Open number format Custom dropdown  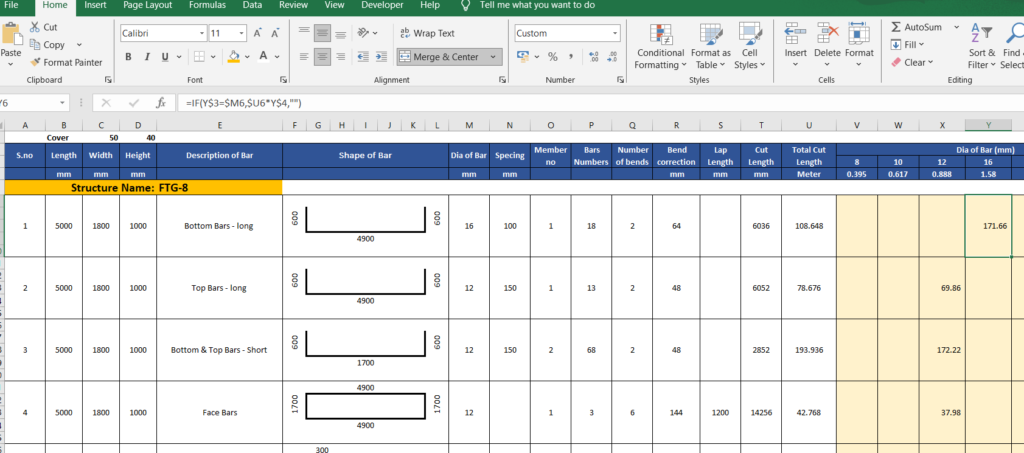[615, 33]
